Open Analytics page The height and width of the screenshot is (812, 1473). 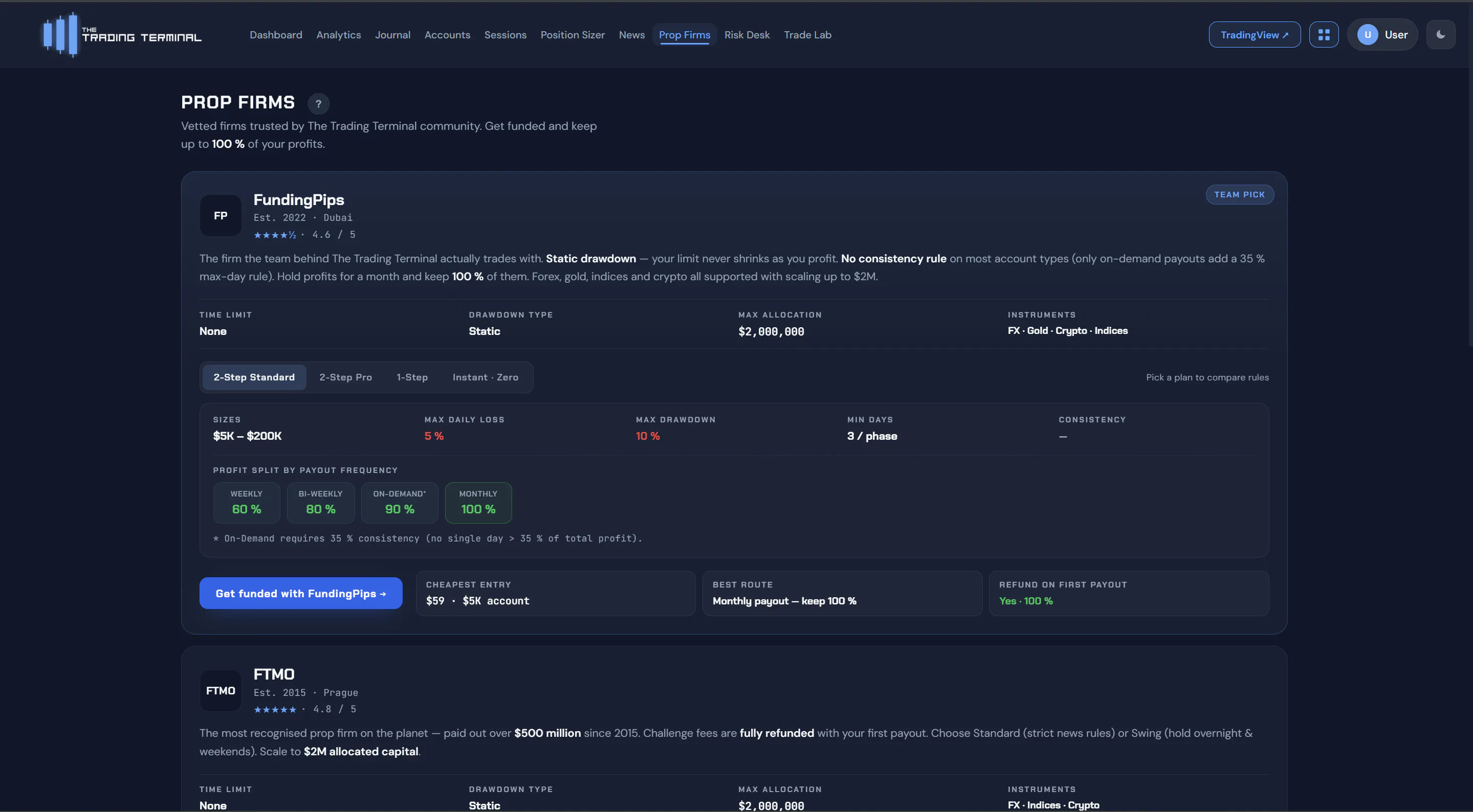pos(339,35)
